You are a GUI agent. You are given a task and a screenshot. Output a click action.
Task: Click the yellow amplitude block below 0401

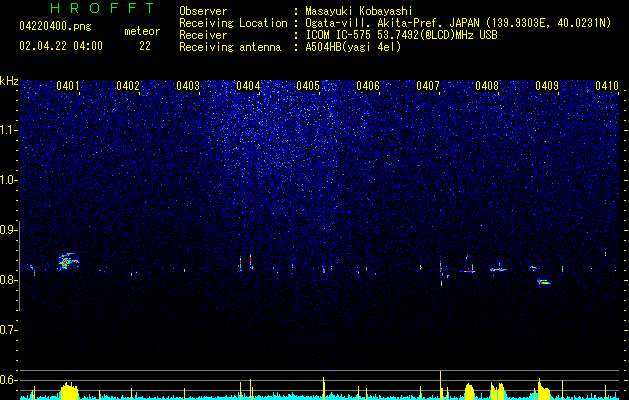pos(69,391)
